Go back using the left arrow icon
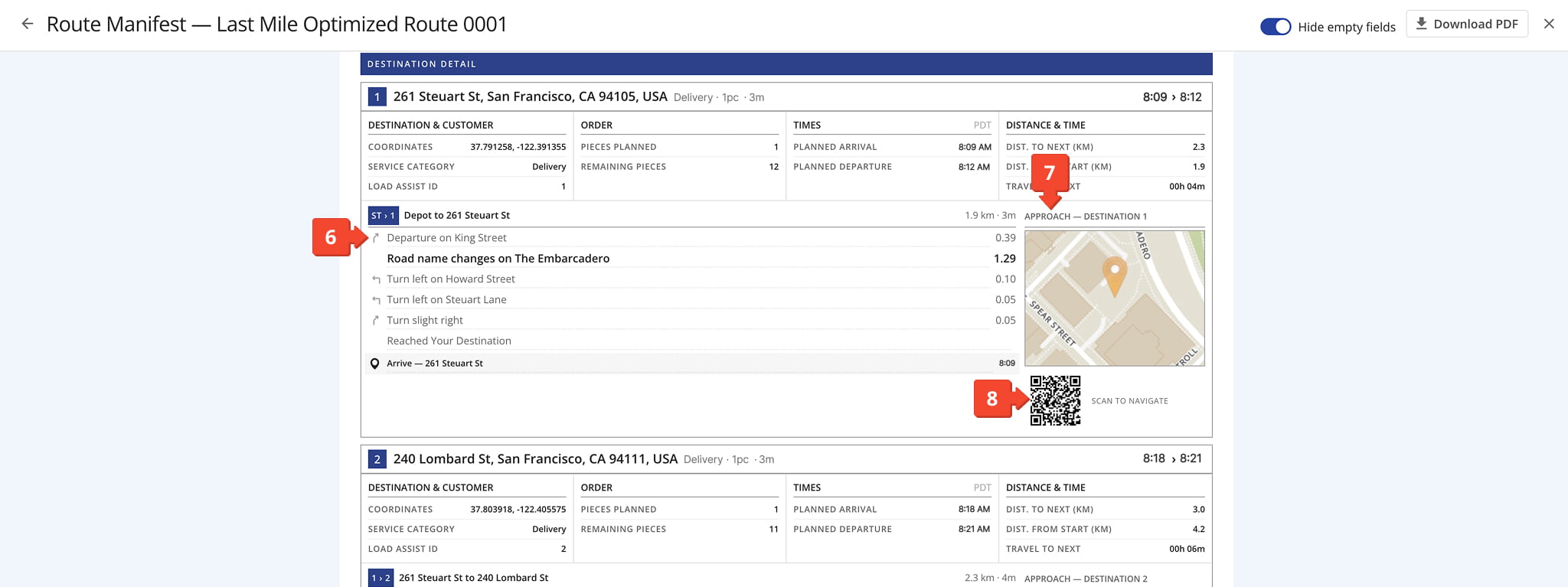The width and height of the screenshot is (1568, 587). point(28,24)
